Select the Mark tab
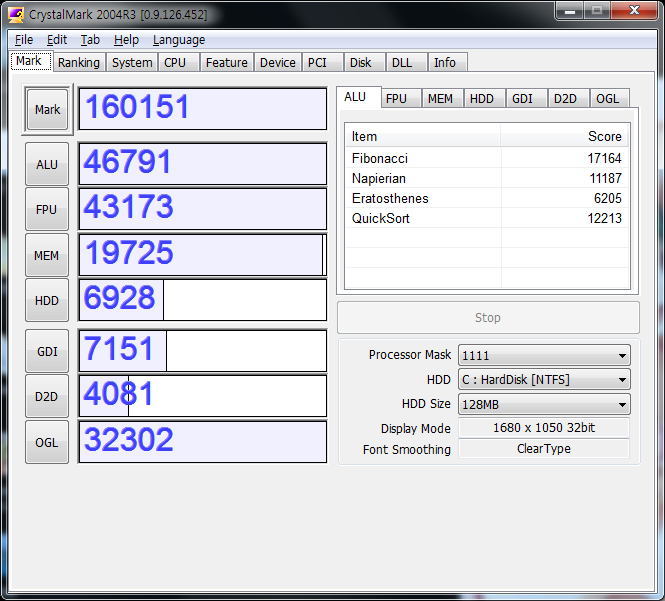The height and width of the screenshot is (601, 665). coord(30,61)
